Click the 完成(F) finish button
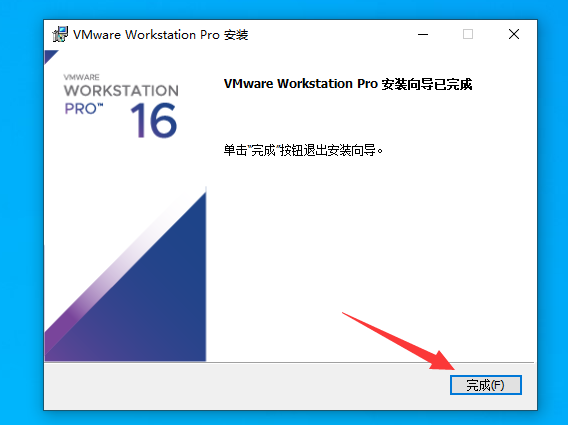The image size is (568, 425). coord(486,385)
